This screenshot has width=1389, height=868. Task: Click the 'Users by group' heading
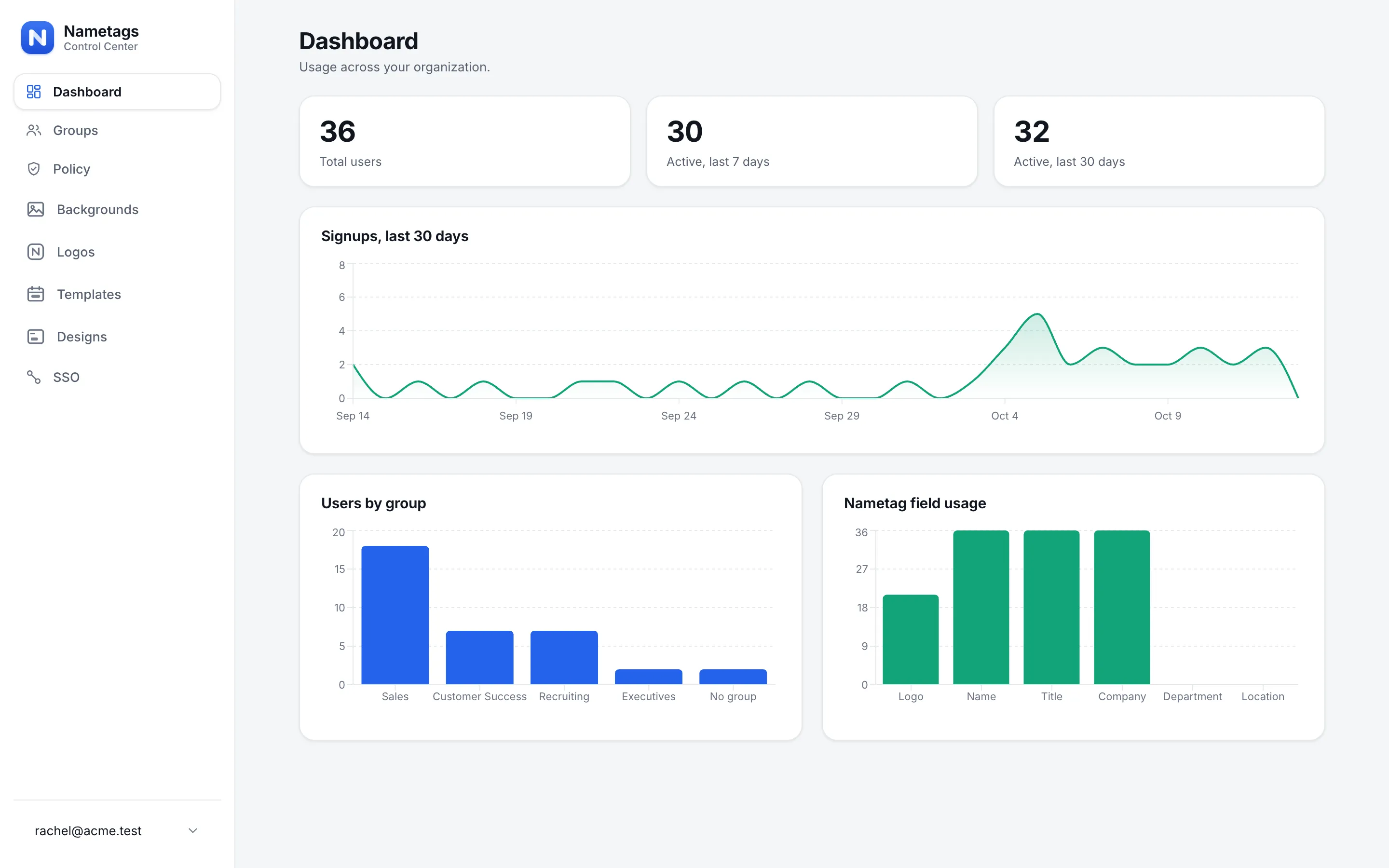click(374, 503)
